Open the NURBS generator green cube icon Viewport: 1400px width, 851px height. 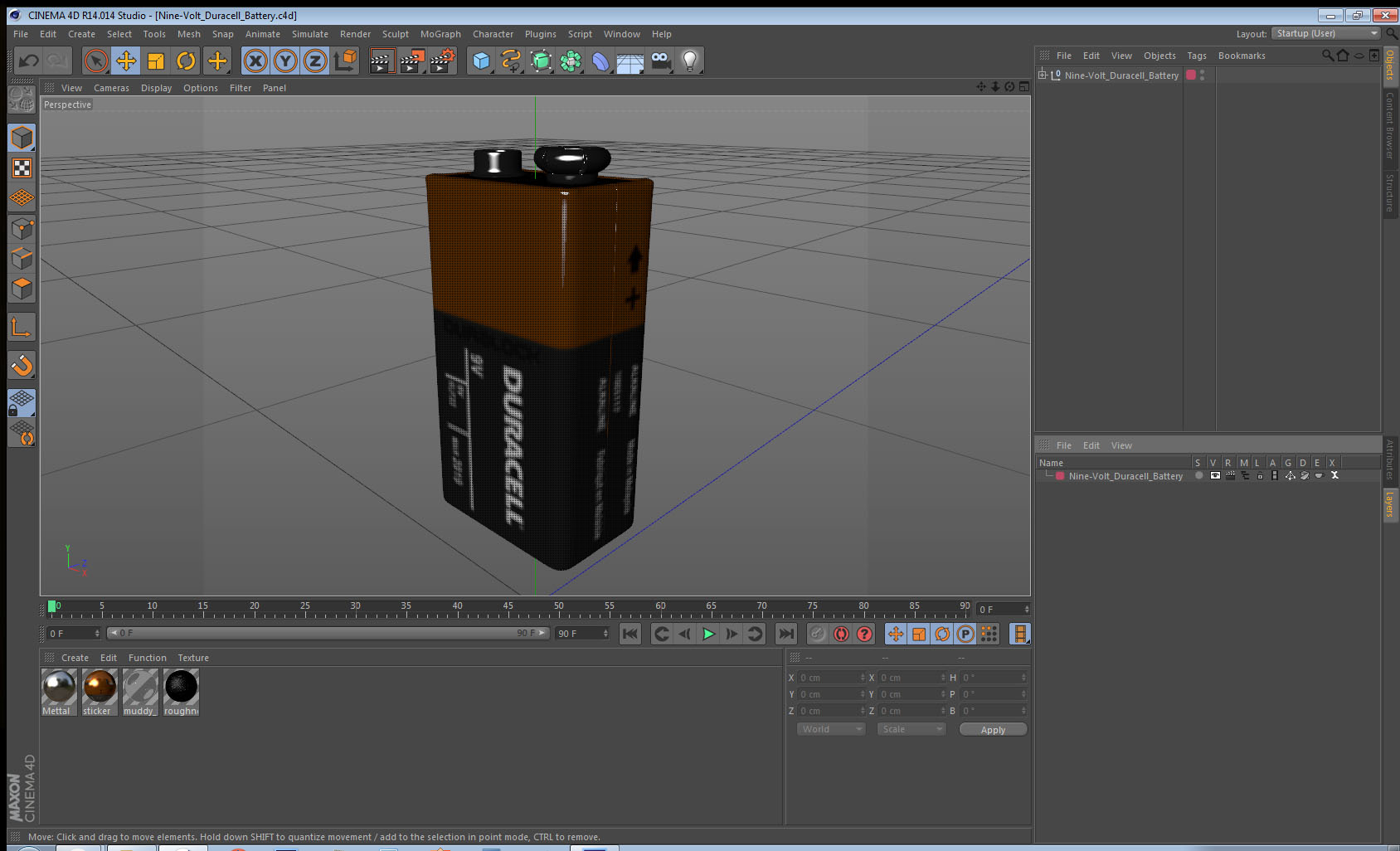click(x=541, y=61)
